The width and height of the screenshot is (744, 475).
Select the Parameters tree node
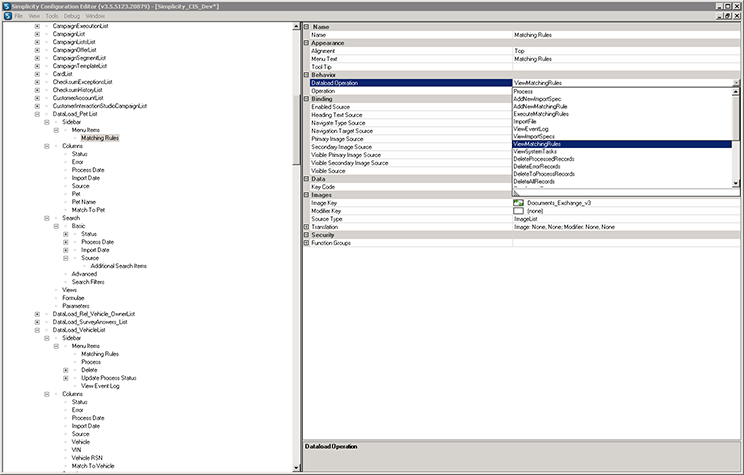pos(76,306)
